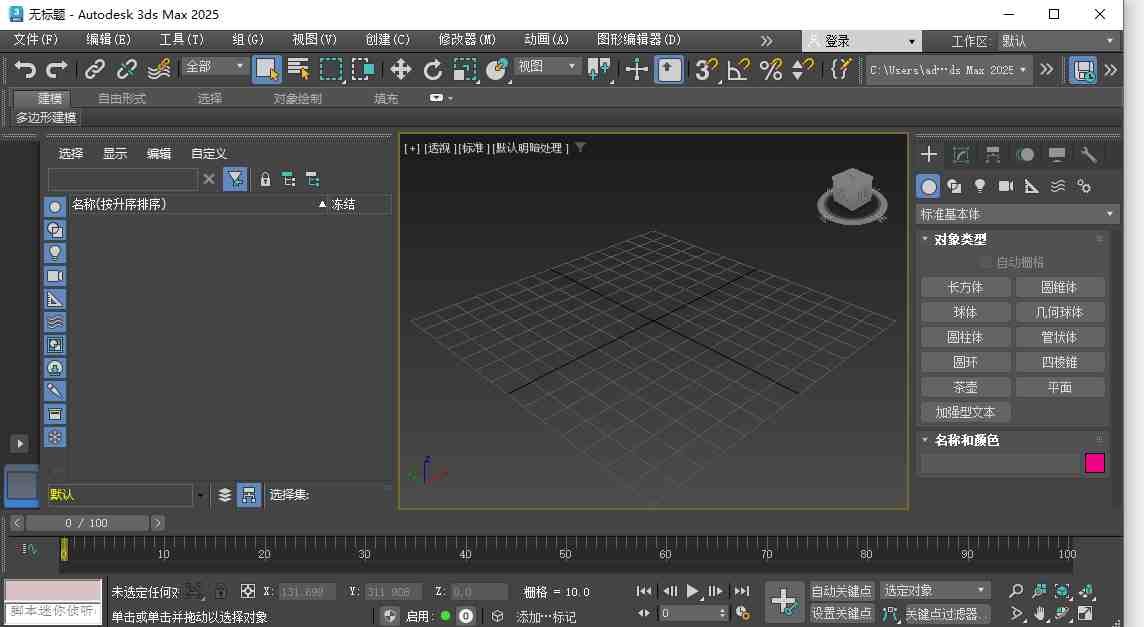This screenshot has height=627, width=1144.
Task: Click the 茶壶 (Teapot) creation button
Action: (964, 387)
